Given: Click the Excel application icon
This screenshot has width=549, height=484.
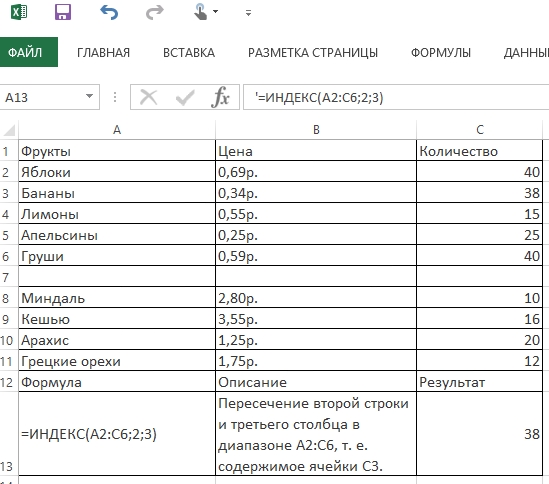Looking at the screenshot, I should pos(19,12).
